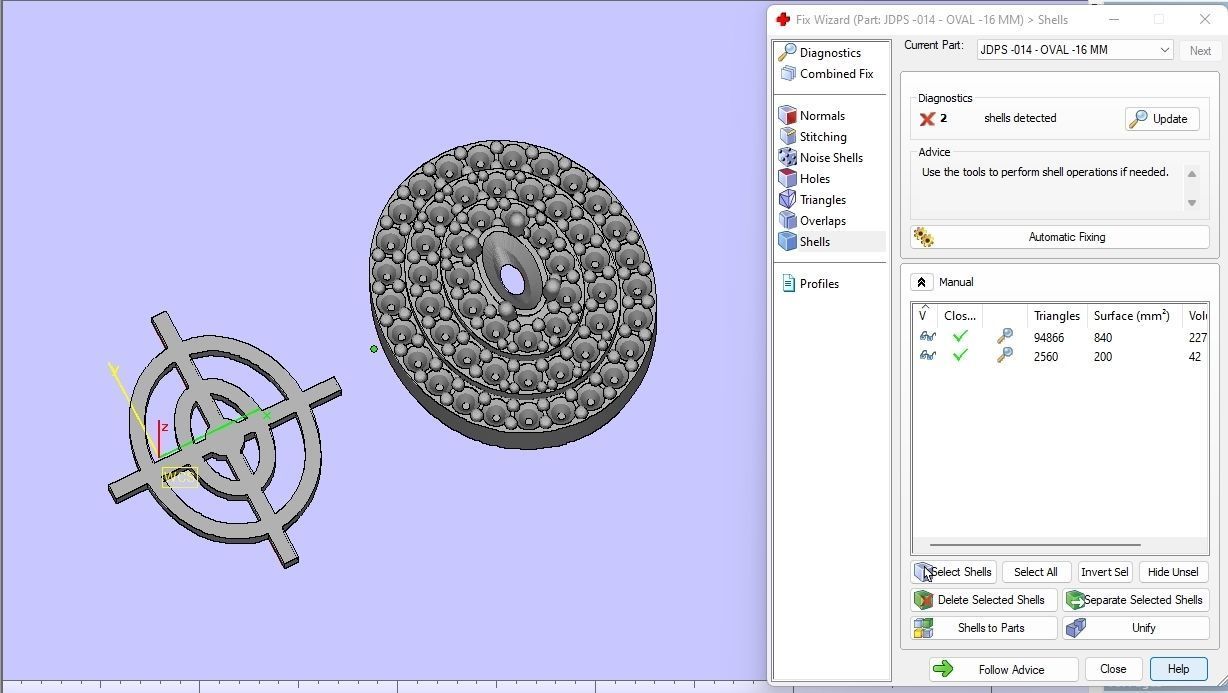Viewport: 1228px width, 693px height.
Task: Click Follow Advice
Action: [1003, 670]
